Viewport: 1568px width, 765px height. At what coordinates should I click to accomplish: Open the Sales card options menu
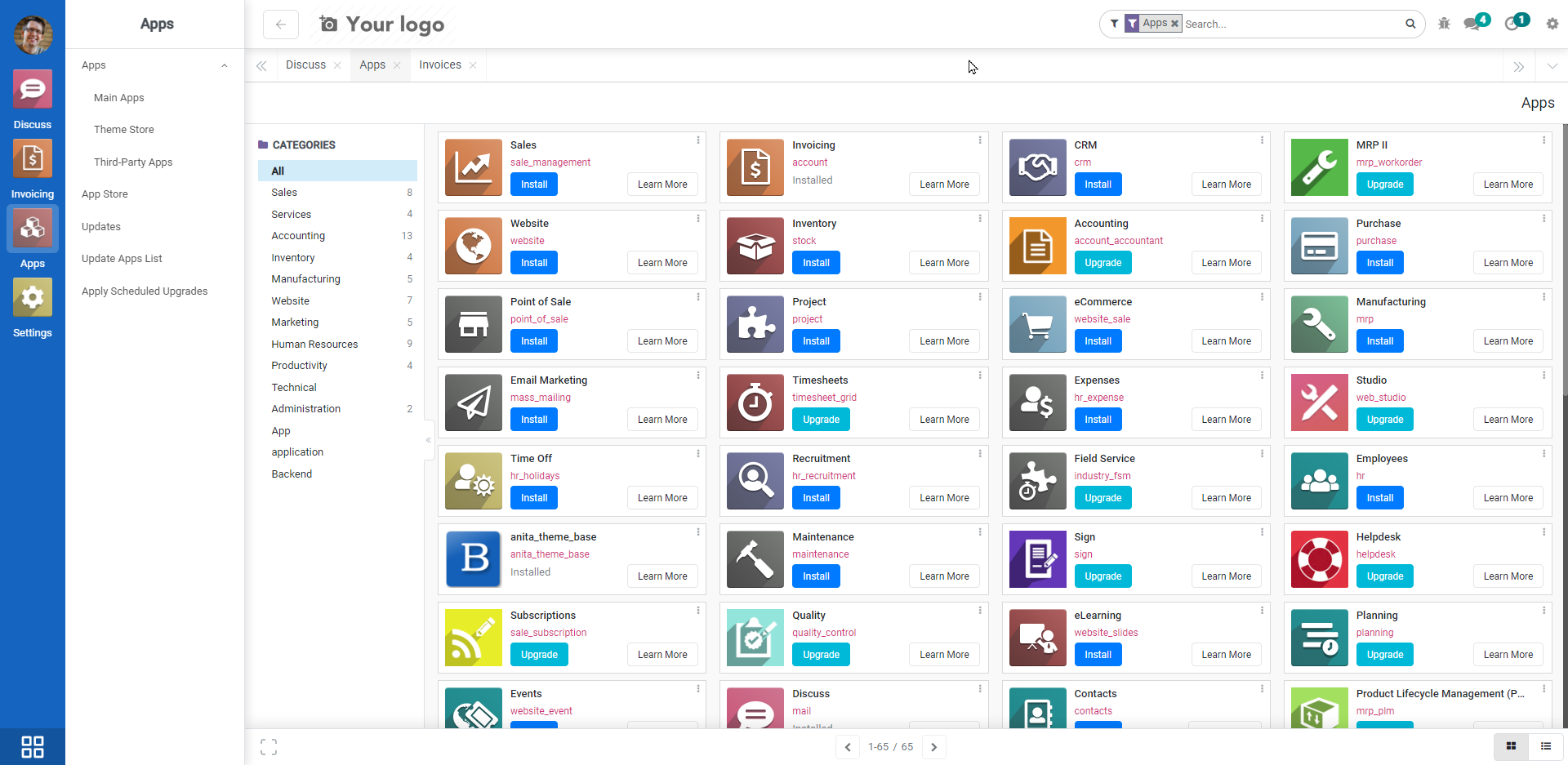(698, 140)
